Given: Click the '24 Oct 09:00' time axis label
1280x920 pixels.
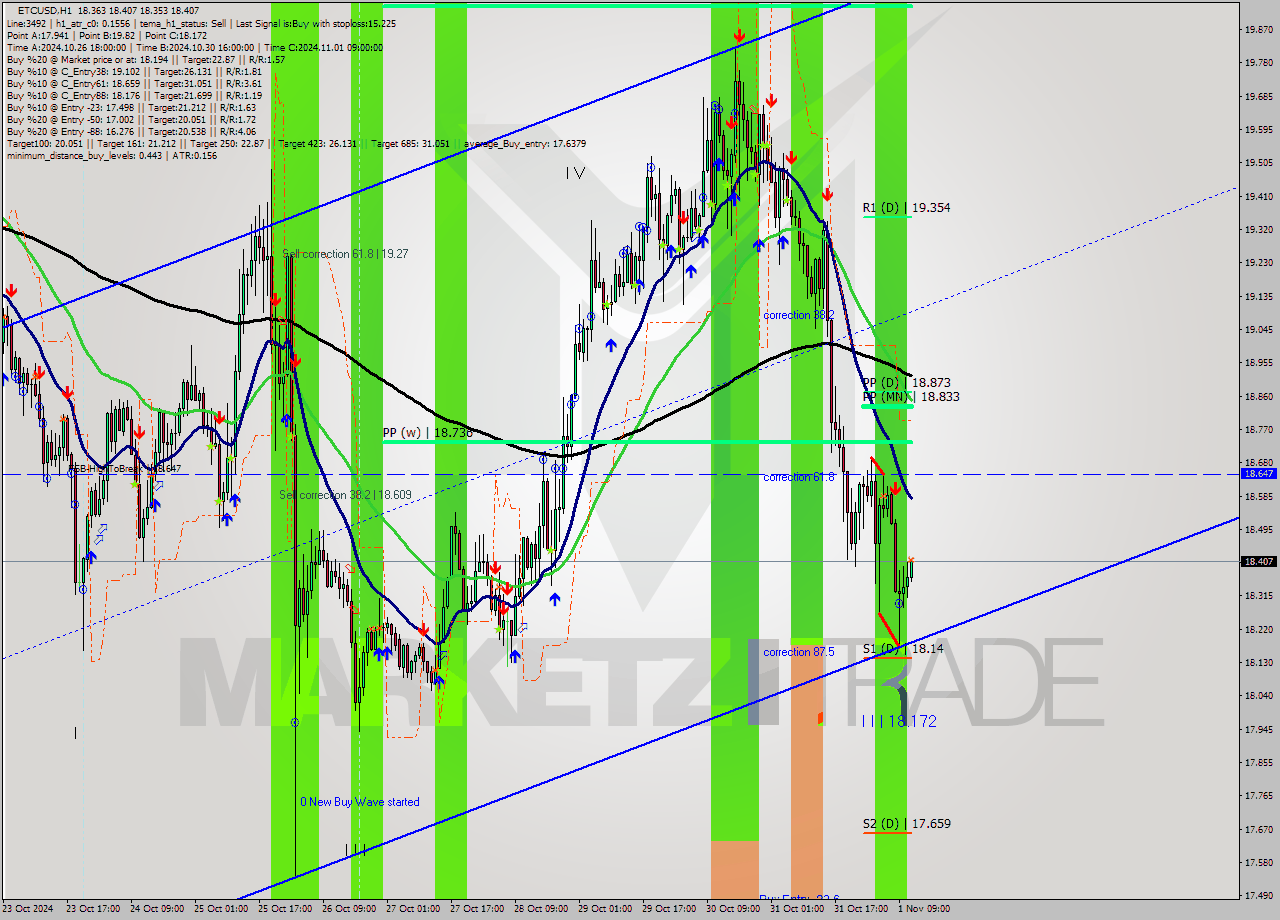Looking at the screenshot, I should 158,909.
